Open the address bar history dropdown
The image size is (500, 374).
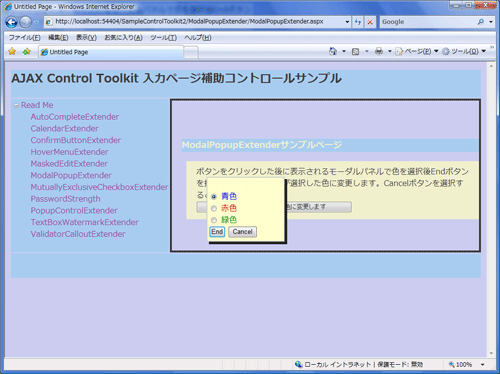pyautogui.click(x=347, y=22)
